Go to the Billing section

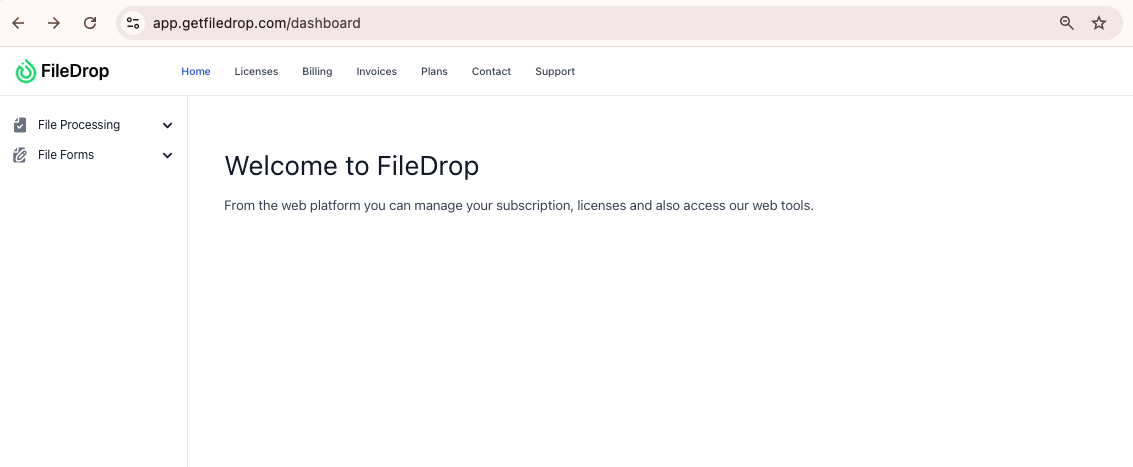tap(317, 72)
